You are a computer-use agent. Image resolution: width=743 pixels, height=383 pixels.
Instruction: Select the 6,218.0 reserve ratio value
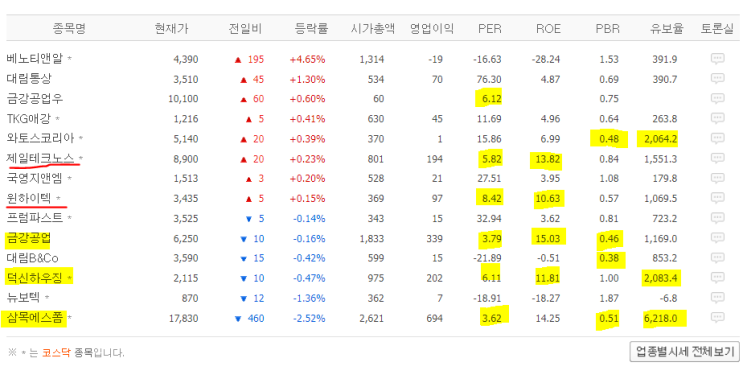click(661, 318)
